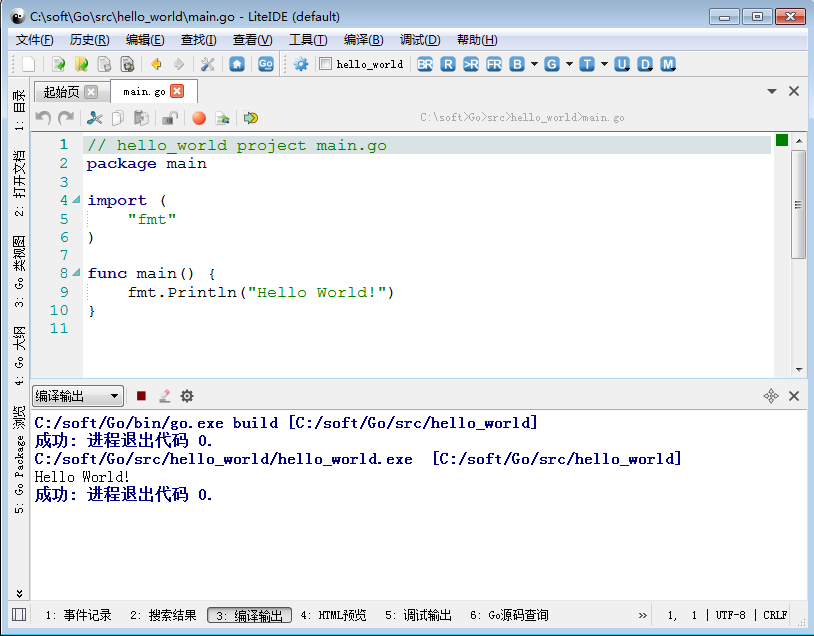This screenshot has width=814, height=636.
Task: Clear output with the eraser icon
Action: tap(165, 396)
